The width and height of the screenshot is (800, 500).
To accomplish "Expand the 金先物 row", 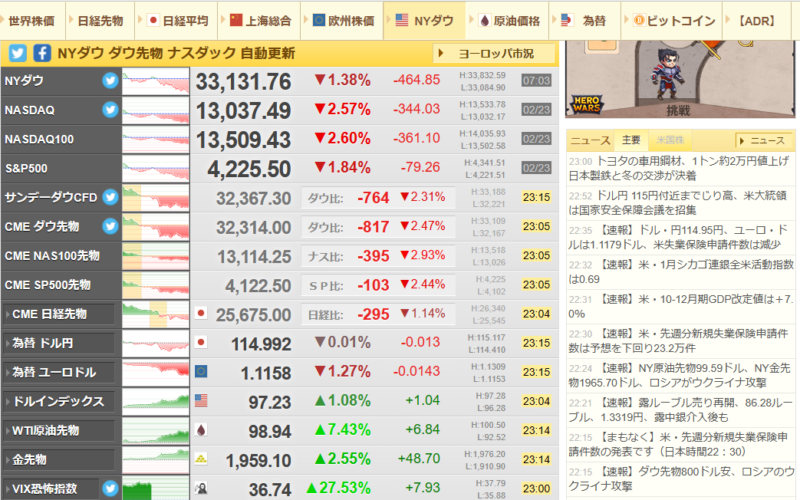I will coord(59,460).
